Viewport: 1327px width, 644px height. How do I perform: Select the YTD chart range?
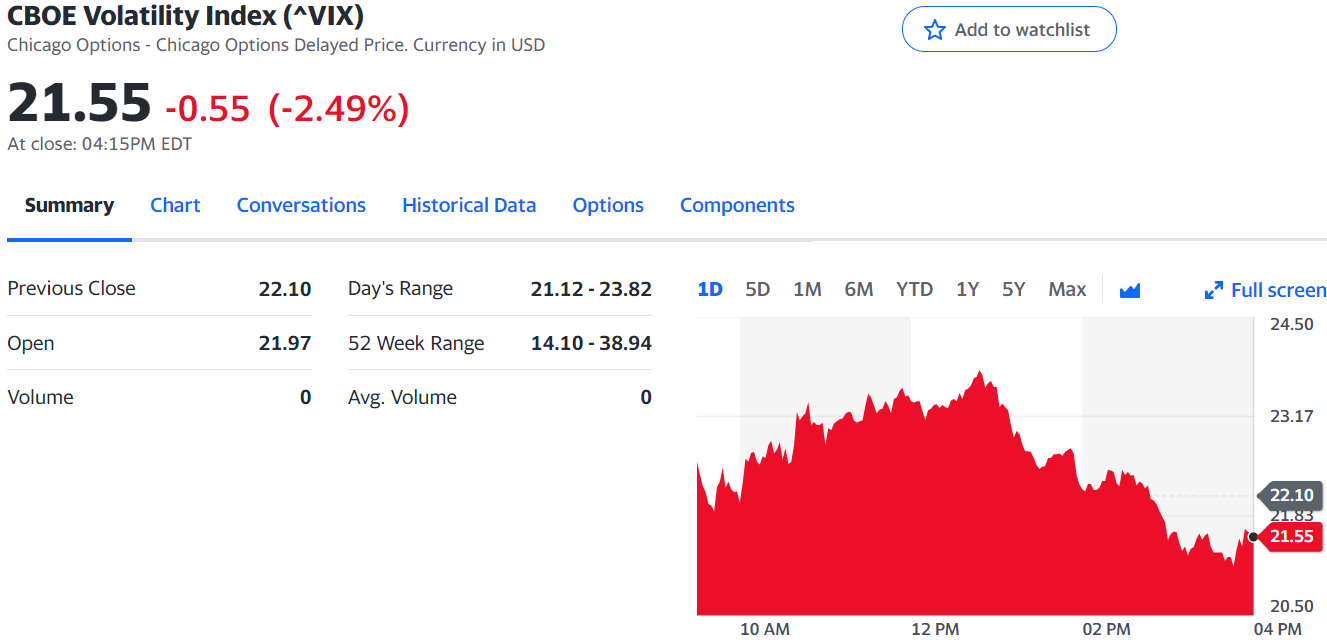click(x=914, y=289)
